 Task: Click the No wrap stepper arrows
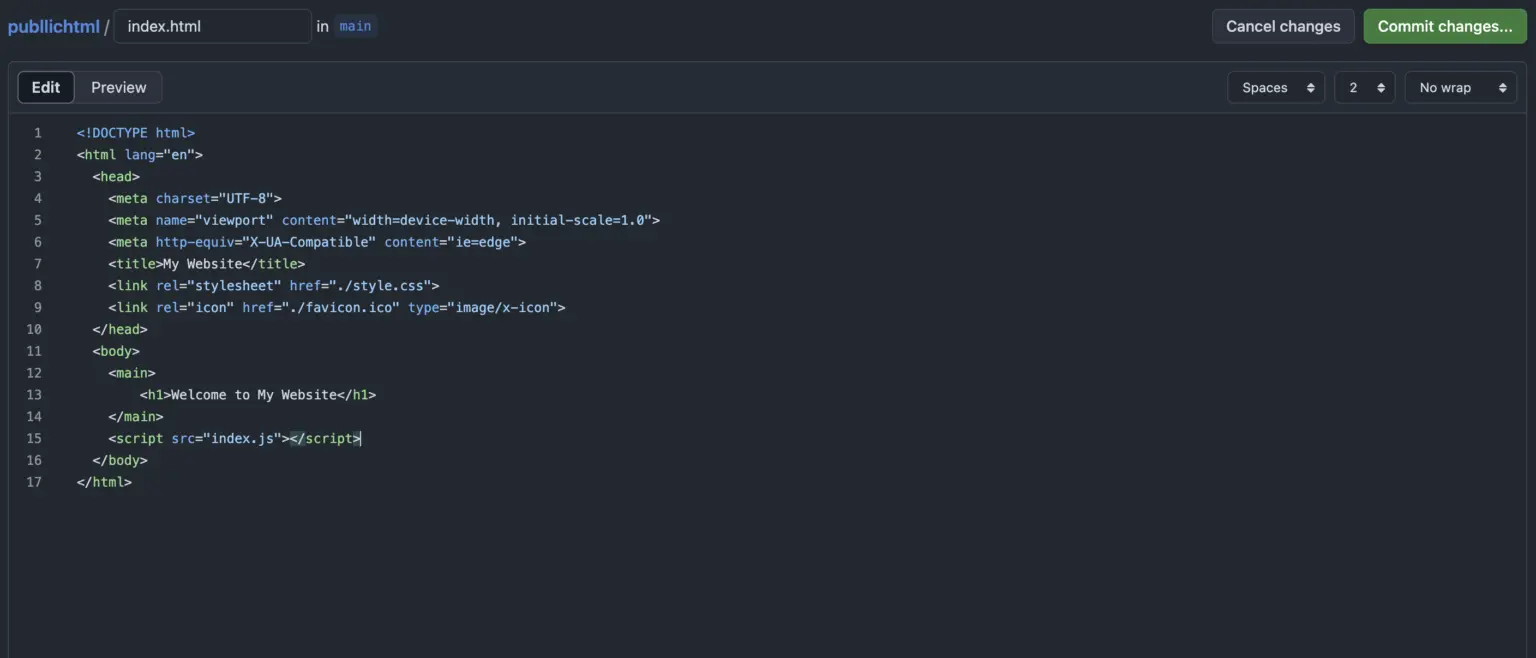tap(1501, 87)
